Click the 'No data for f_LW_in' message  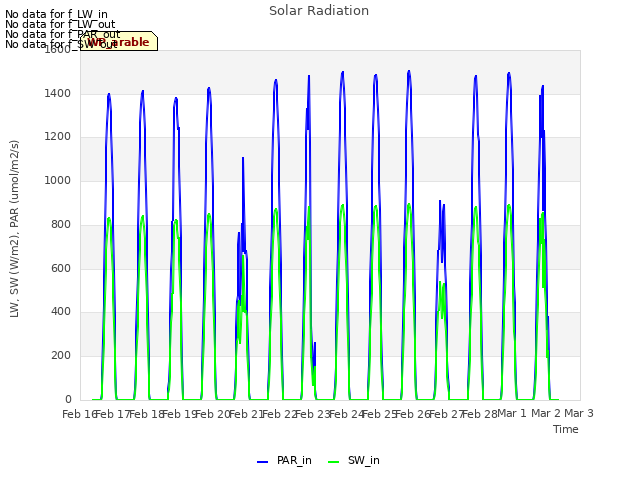(x=56, y=14)
